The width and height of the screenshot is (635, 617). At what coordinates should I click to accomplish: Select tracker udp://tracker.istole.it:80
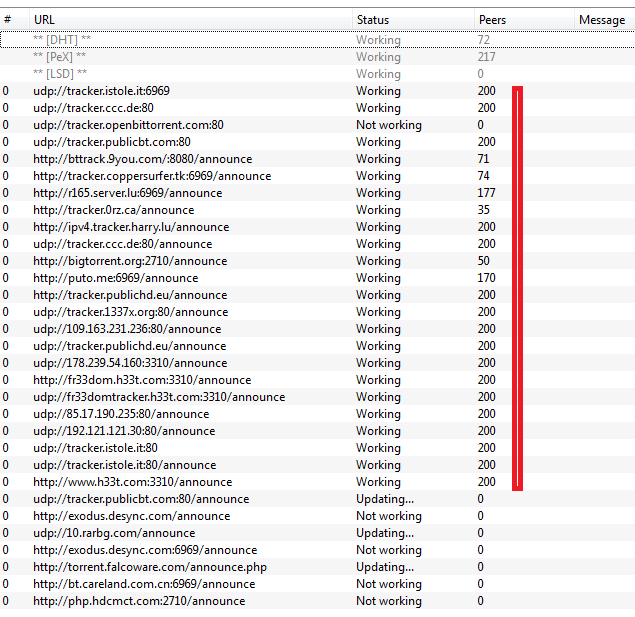(318, 448)
